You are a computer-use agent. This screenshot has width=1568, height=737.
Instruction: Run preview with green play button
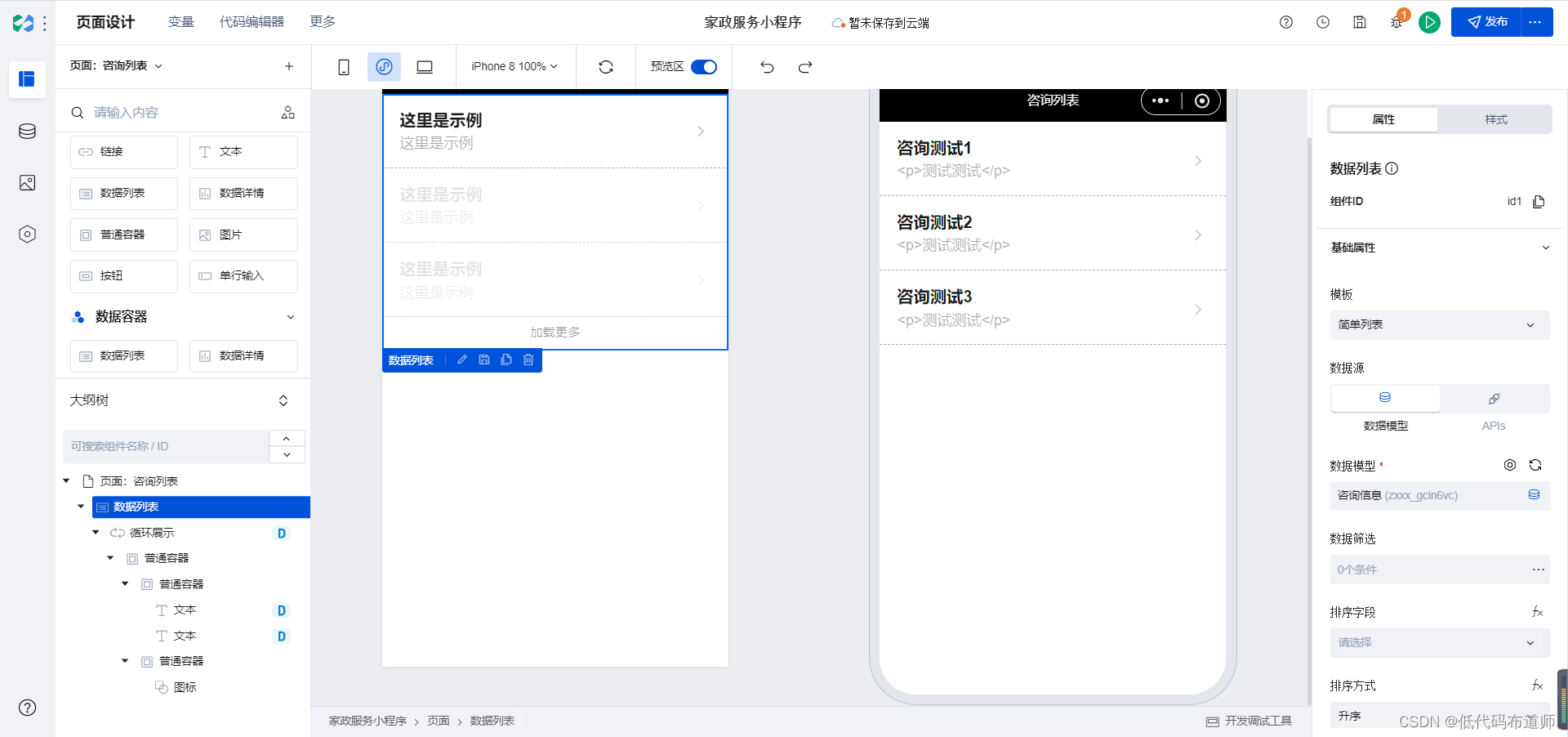(1429, 22)
